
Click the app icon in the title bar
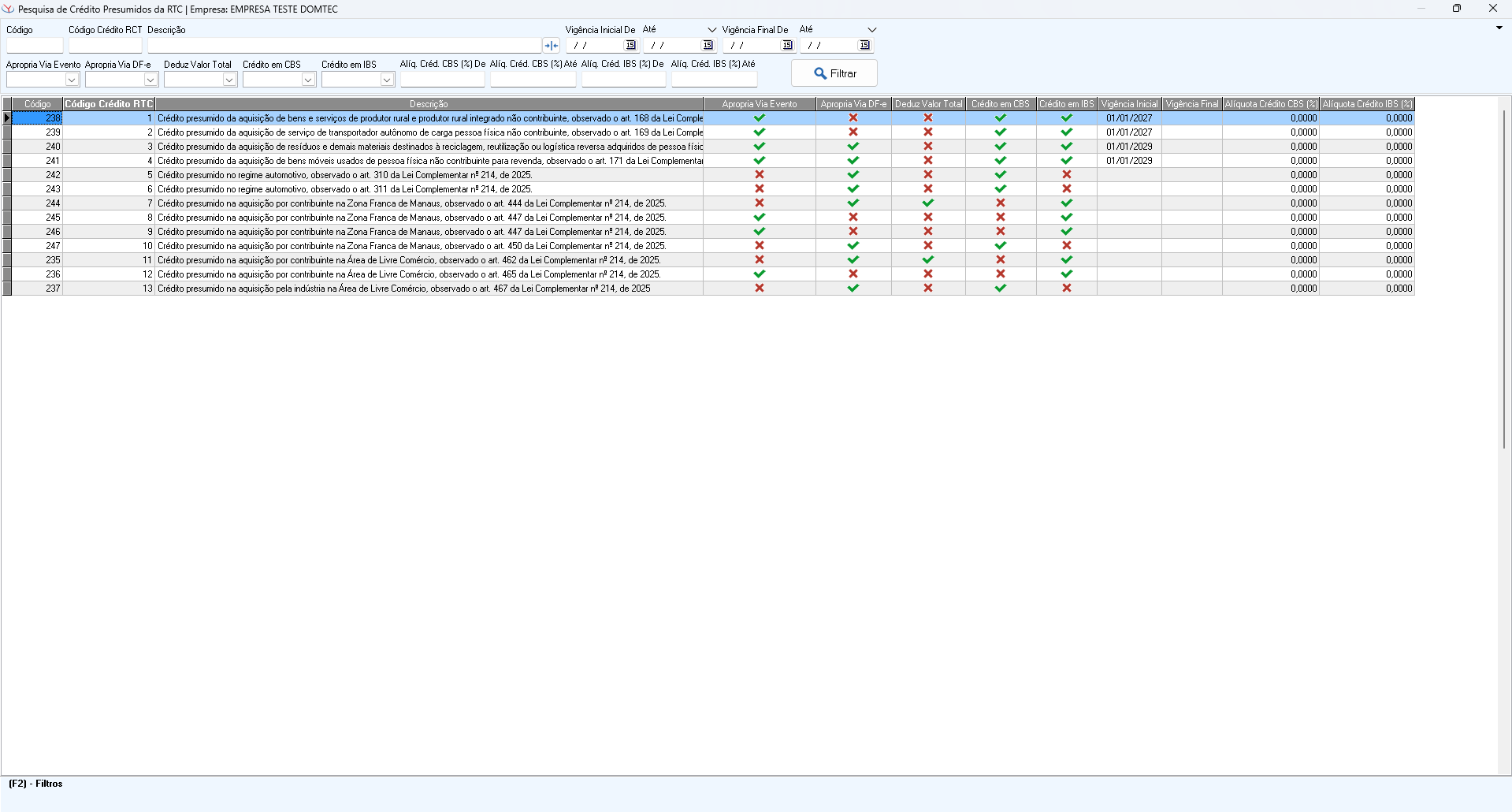(x=9, y=9)
